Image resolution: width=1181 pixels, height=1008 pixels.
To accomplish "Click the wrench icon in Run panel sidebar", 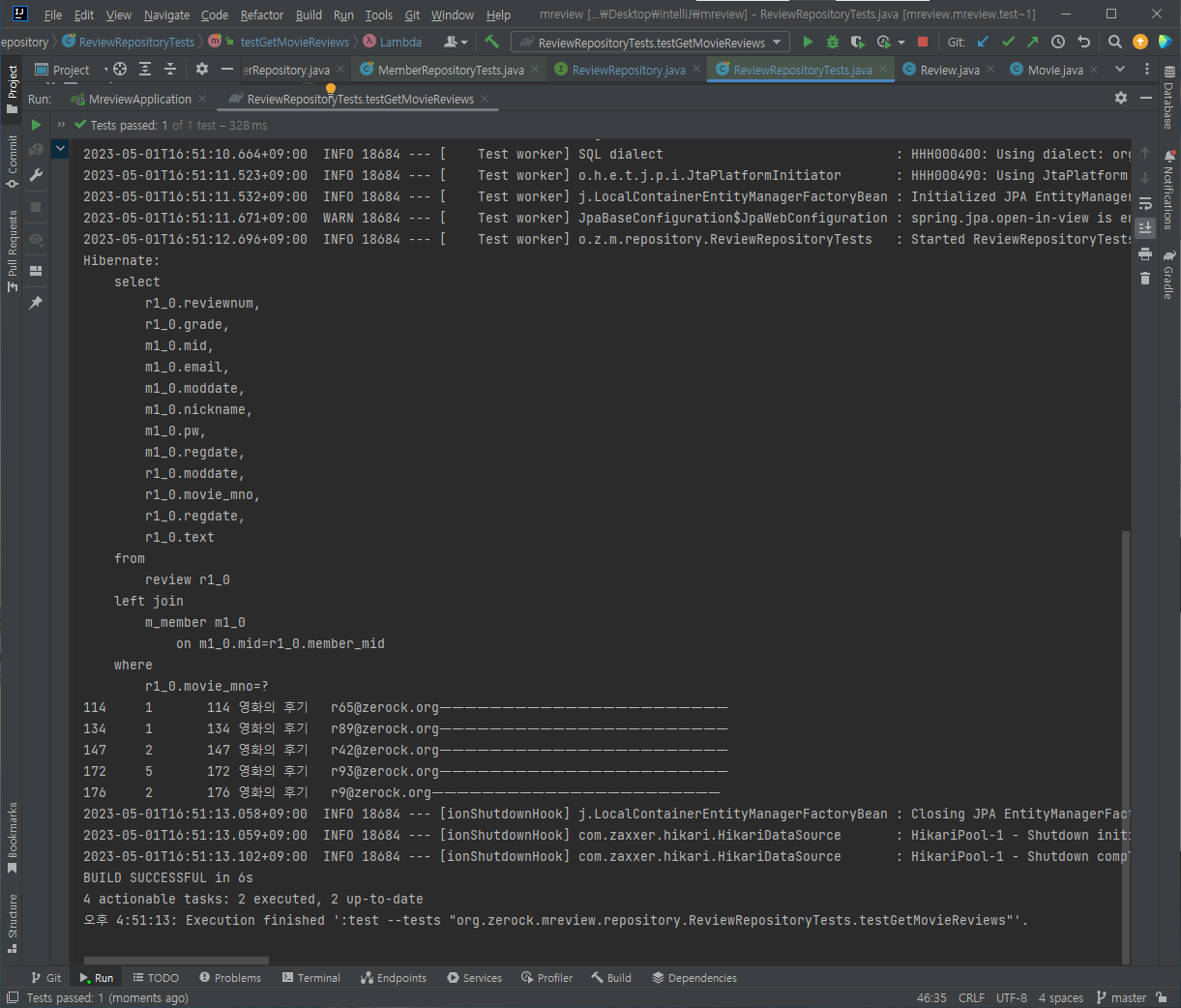I will tap(36, 175).
